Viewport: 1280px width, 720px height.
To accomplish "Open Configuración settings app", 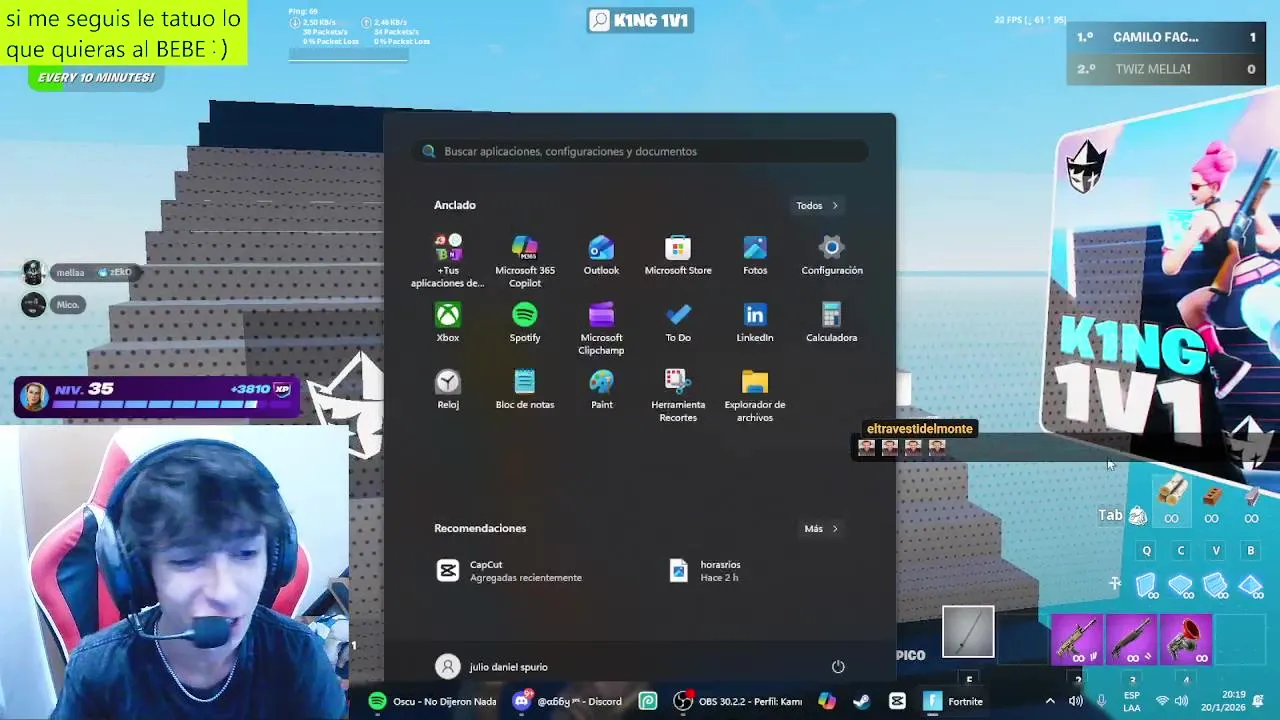I will 832,255.
